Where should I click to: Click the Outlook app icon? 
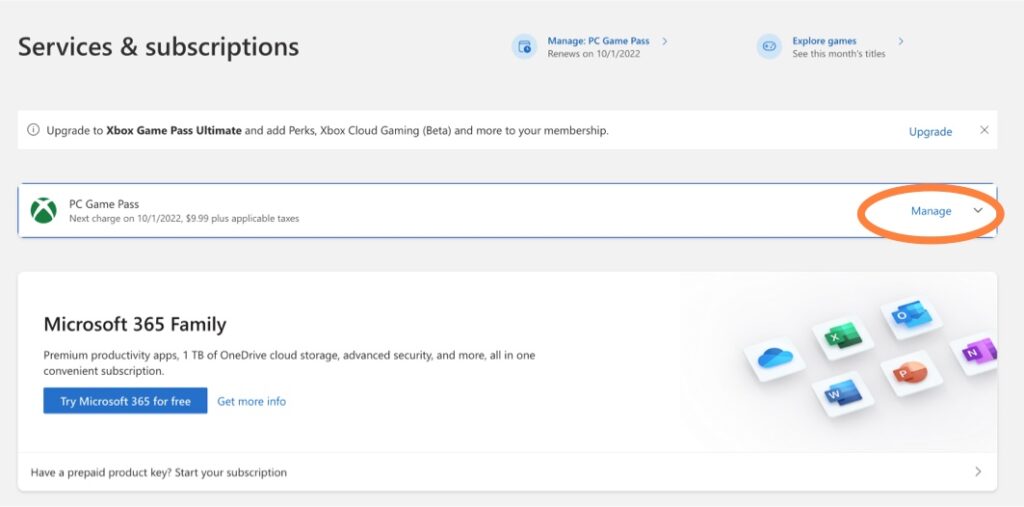click(911, 315)
